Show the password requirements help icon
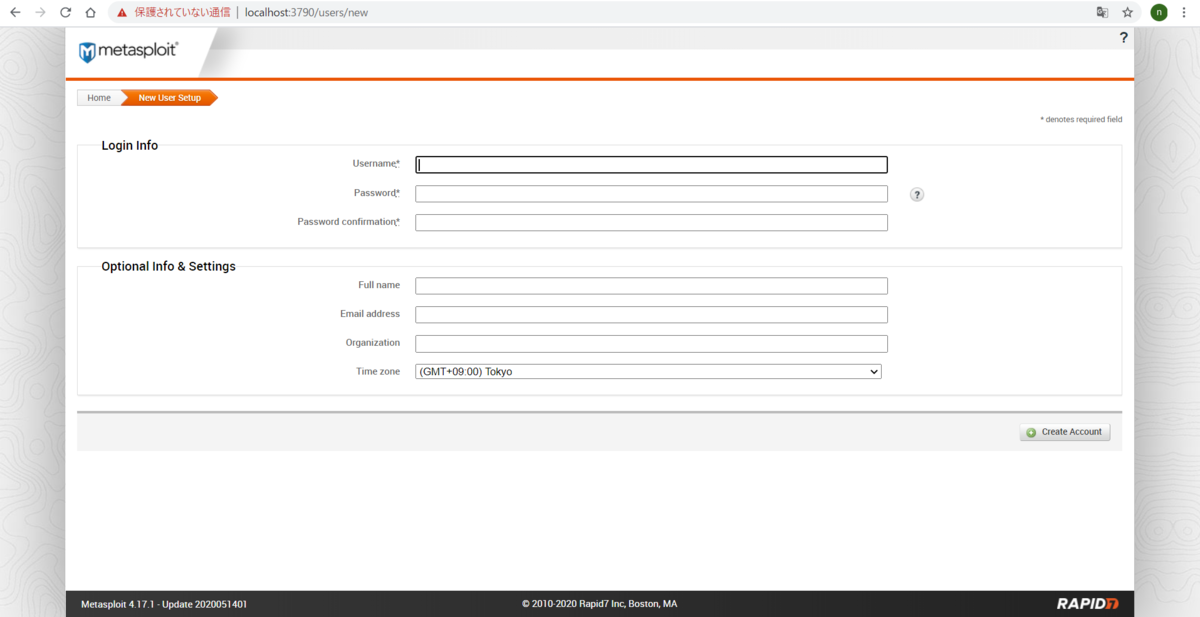This screenshot has width=1200, height=617. 917,195
